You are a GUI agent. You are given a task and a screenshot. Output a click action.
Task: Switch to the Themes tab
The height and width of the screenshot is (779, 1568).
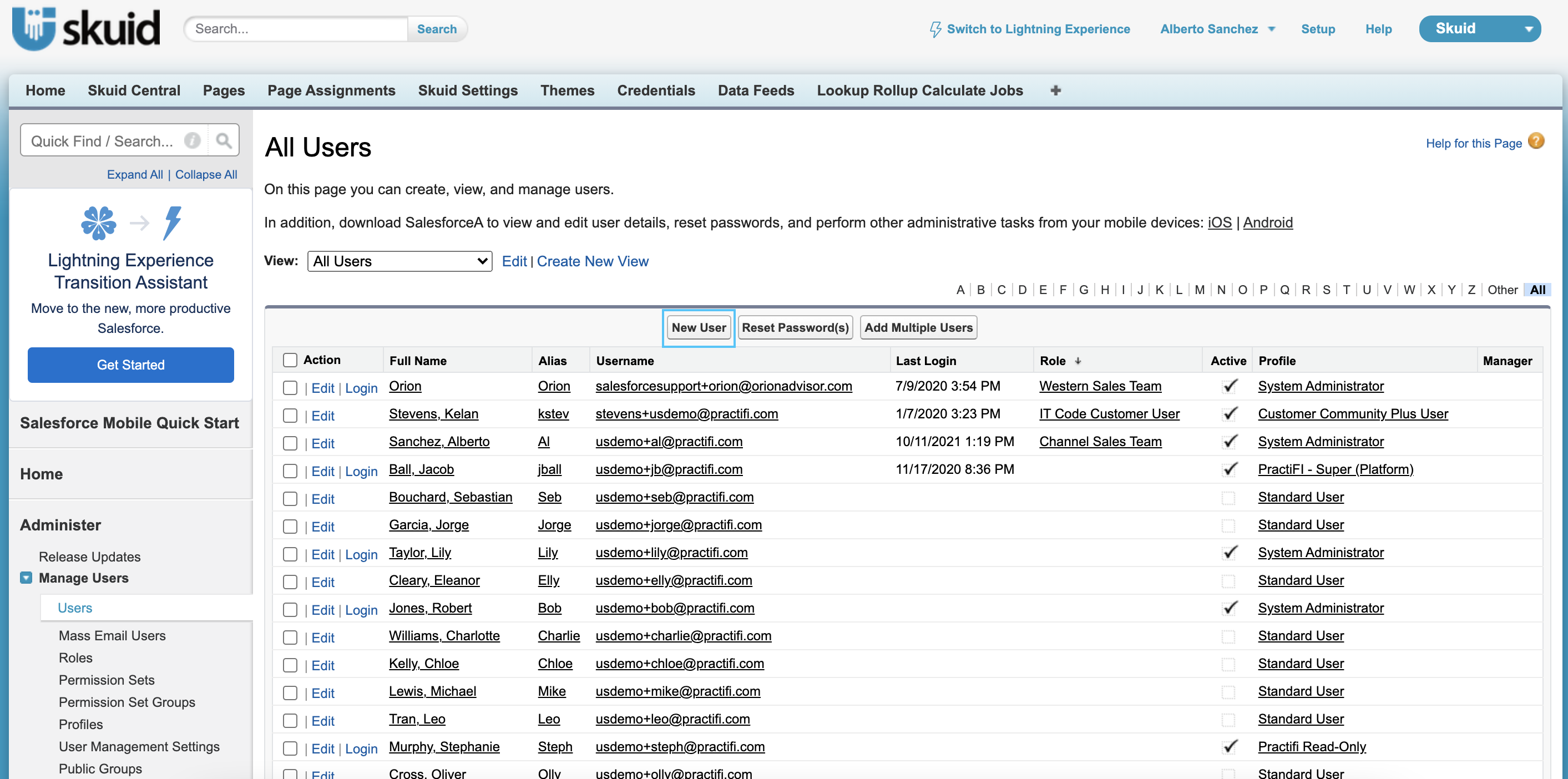[x=567, y=90]
